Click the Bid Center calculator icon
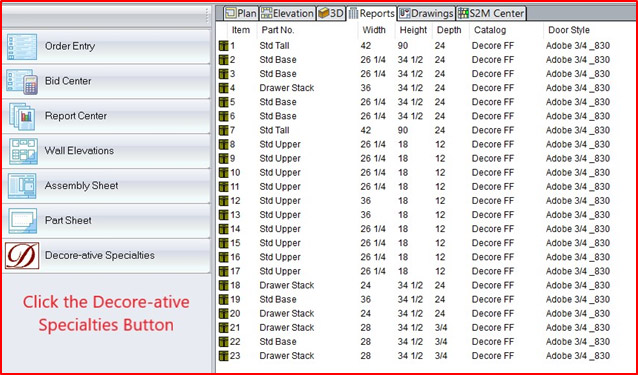 coord(22,82)
